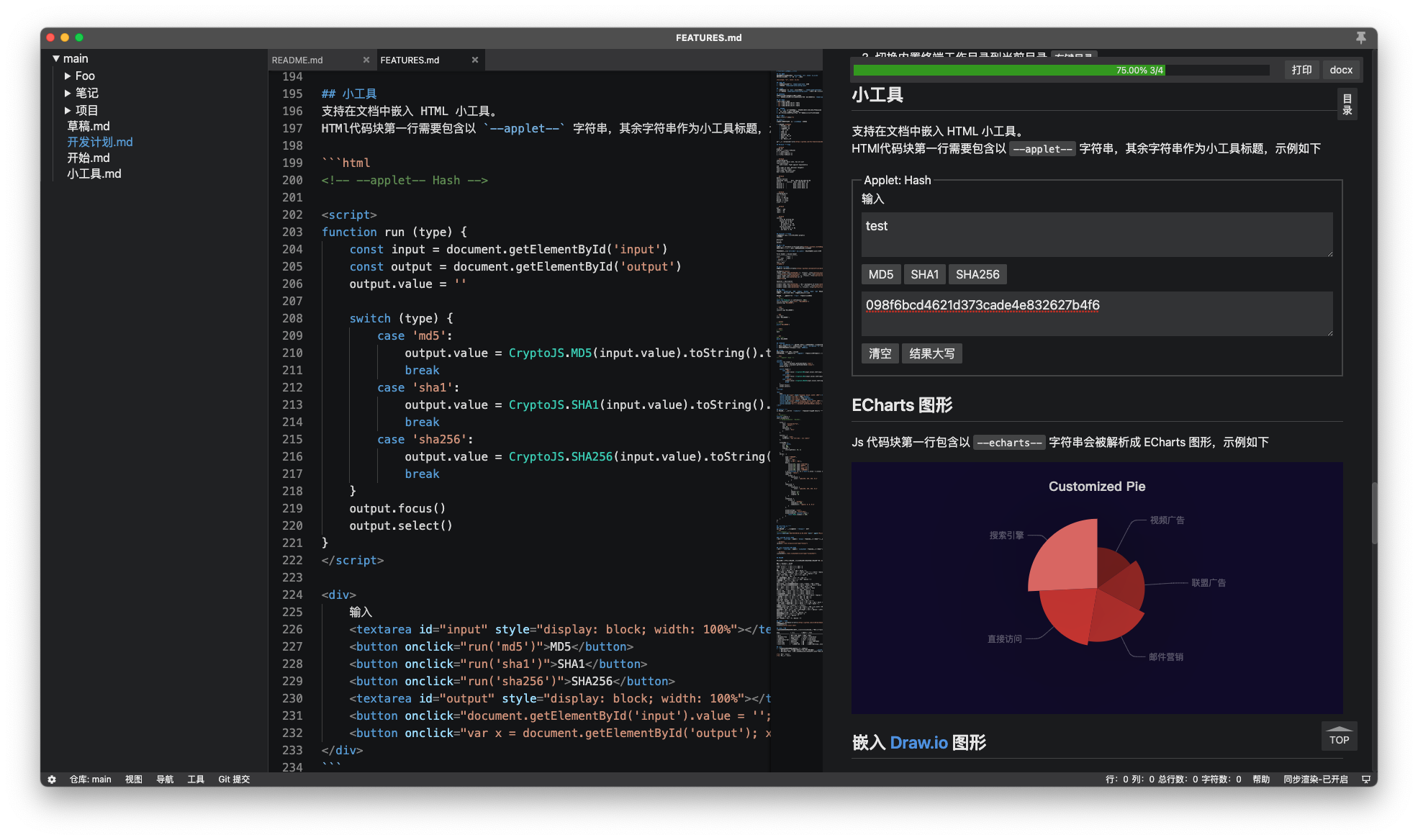Open the 帮助 menu
The image size is (1418, 840).
coord(1261,779)
